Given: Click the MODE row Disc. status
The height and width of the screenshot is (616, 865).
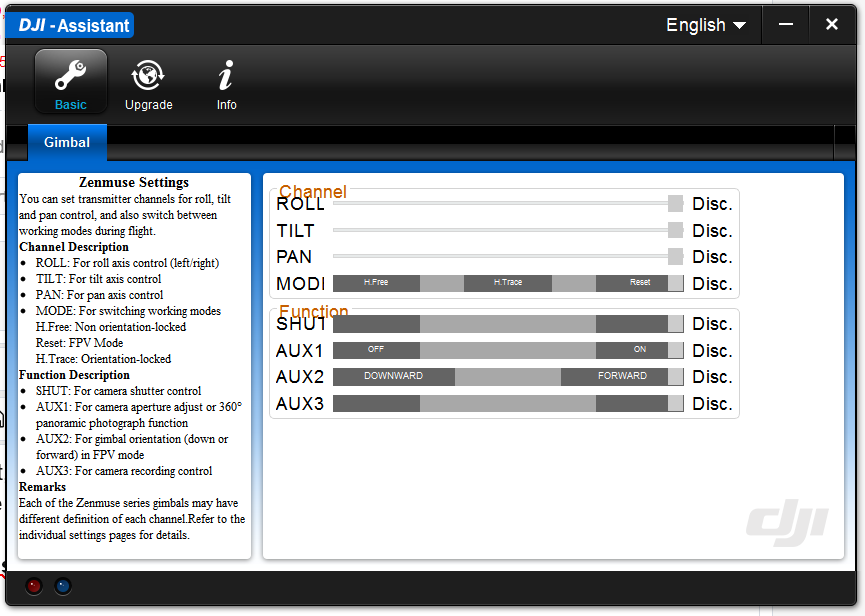Looking at the screenshot, I should (712, 283).
